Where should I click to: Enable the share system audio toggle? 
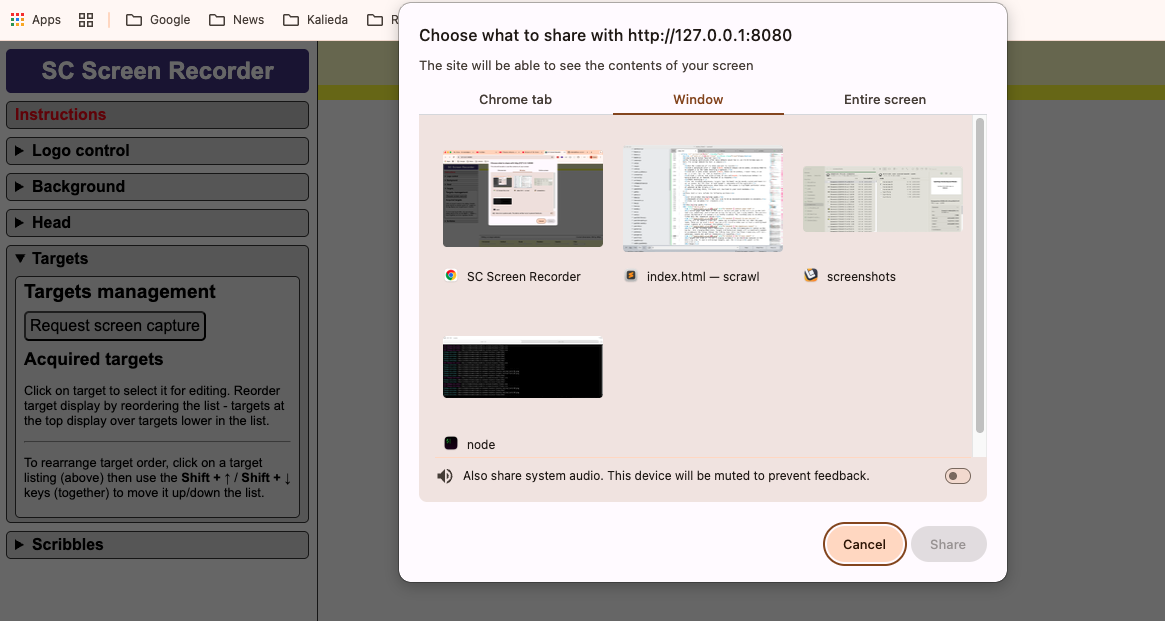click(x=957, y=476)
